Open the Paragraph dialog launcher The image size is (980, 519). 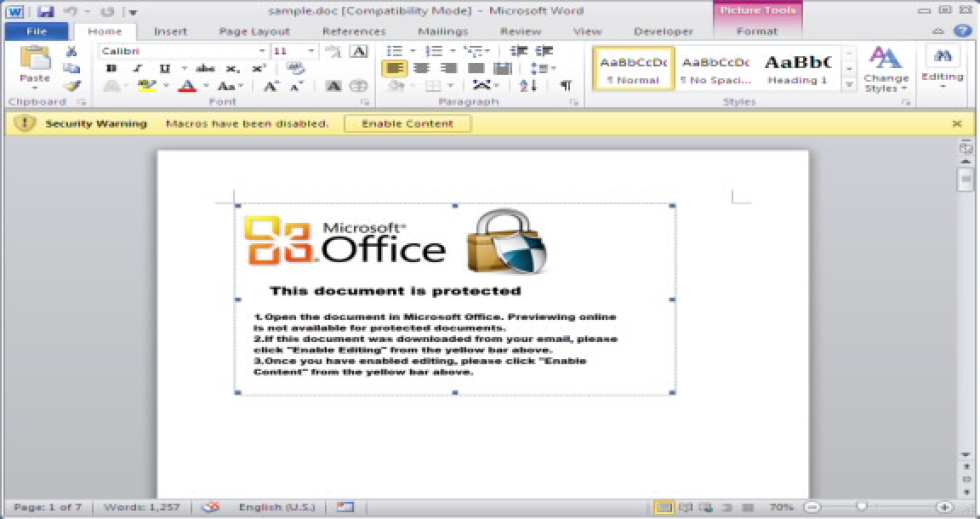click(x=574, y=103)
